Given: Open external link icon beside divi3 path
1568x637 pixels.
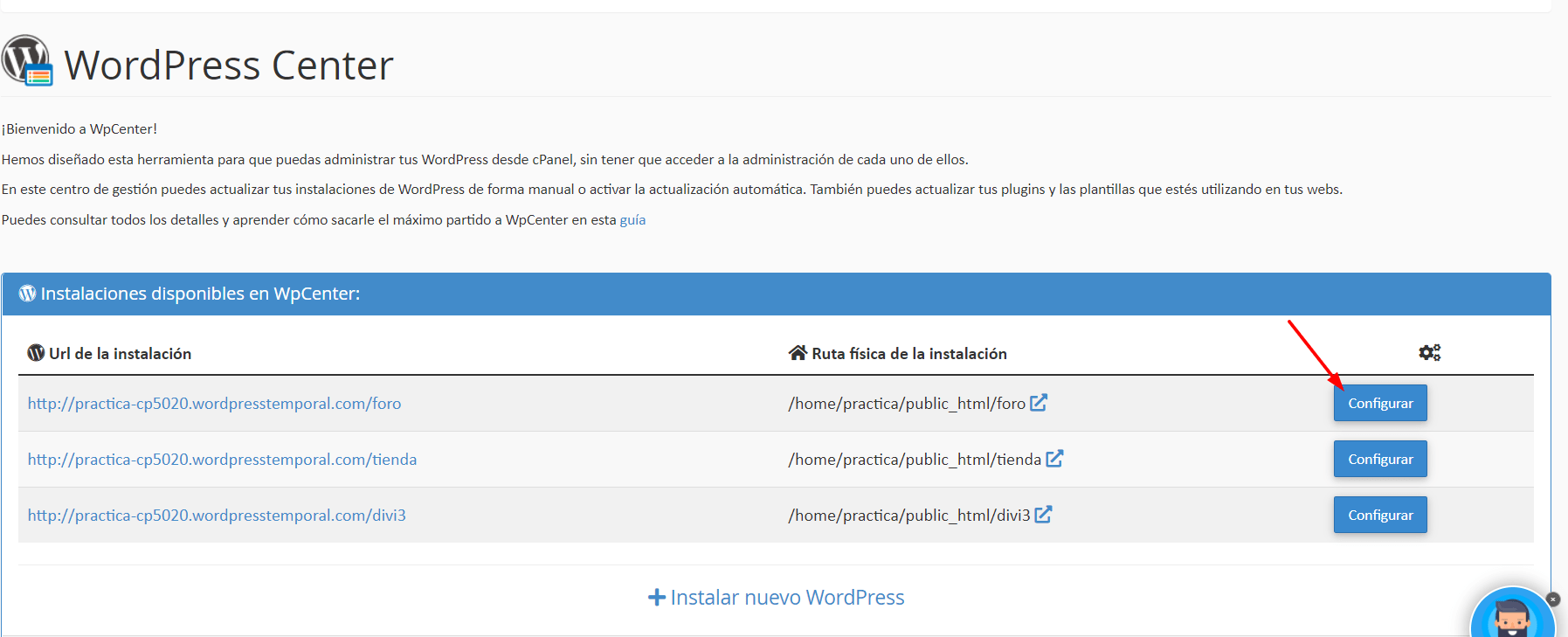Looking at the screenshot, I should point(1043,515).
